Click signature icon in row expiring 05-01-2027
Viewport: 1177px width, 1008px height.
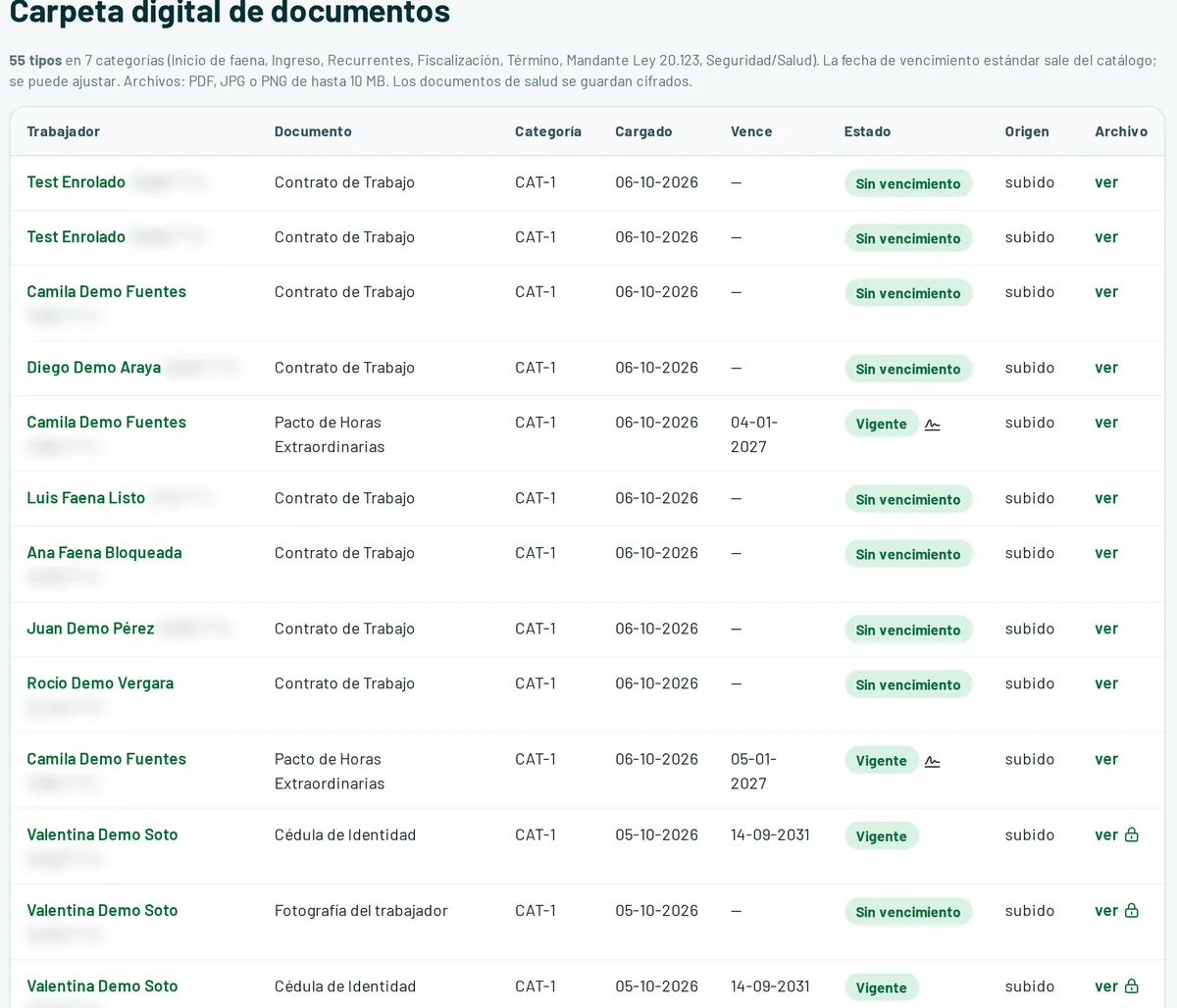pos(932,761)
